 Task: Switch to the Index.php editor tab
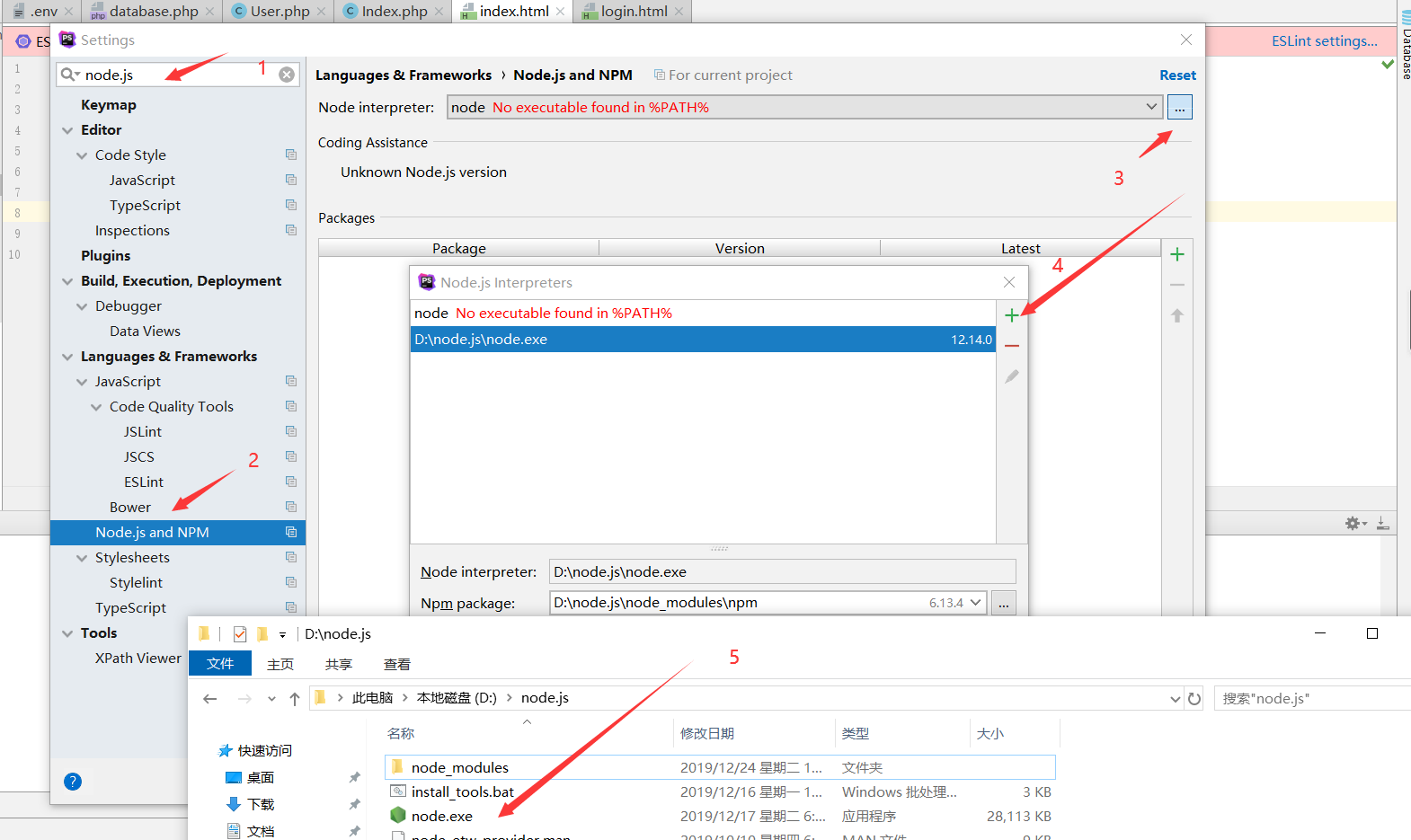394,12
